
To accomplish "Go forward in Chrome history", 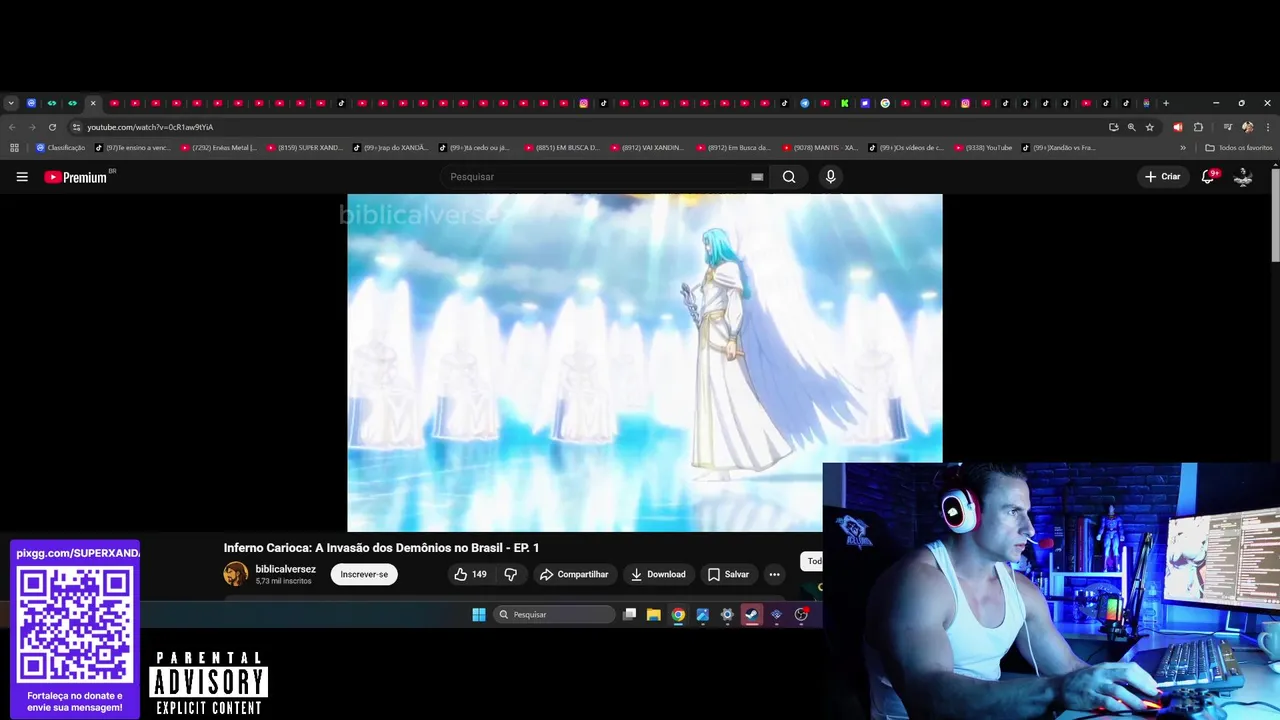I will tap(32, 127).
